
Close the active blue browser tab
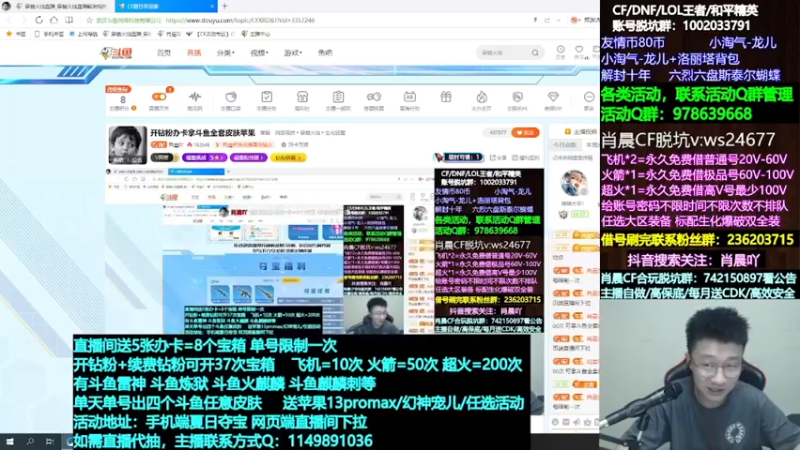[212, 6]
